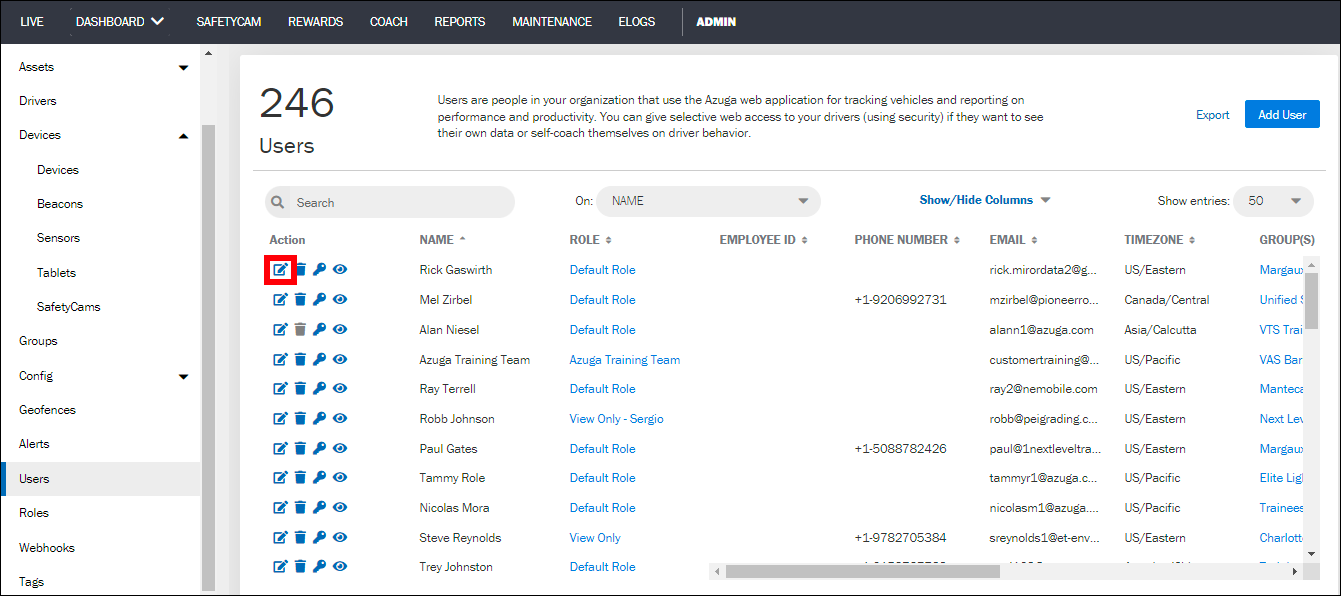
Task: View Azuga Training Team with eye icon
Action: 340,359
